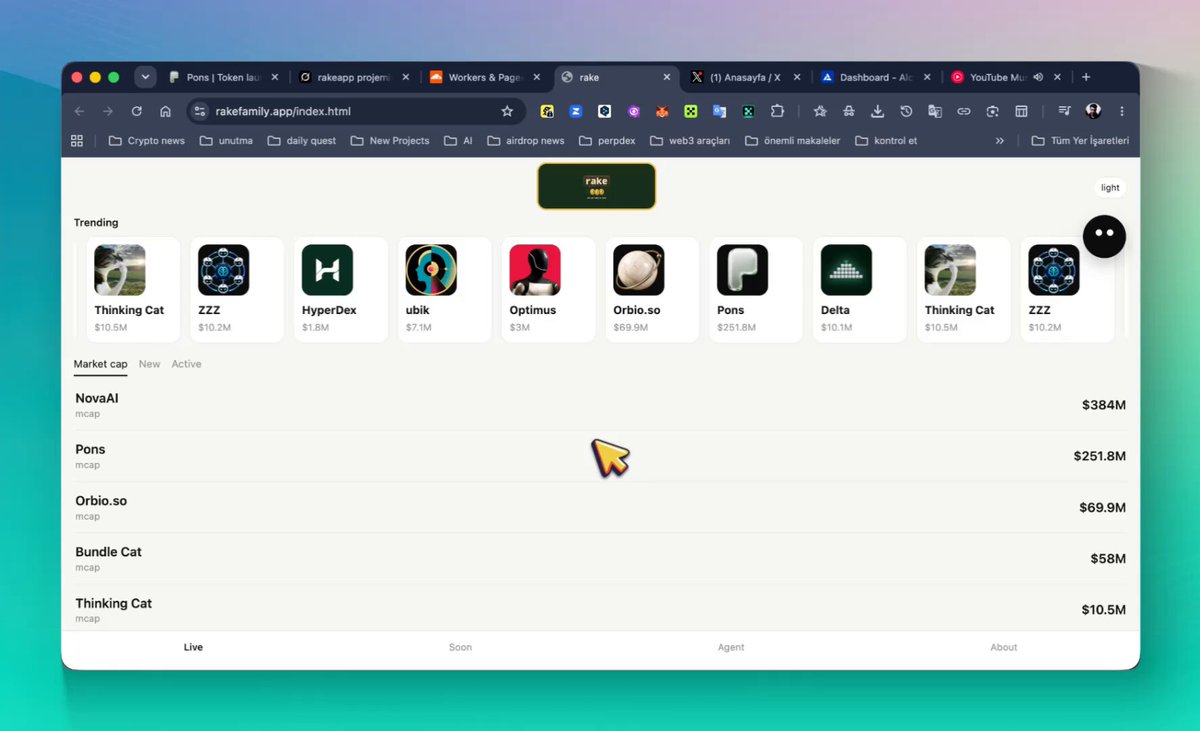Open the Chrome extensions puzzle menu
1200x731 pixels.
click(x=777, y=111)
